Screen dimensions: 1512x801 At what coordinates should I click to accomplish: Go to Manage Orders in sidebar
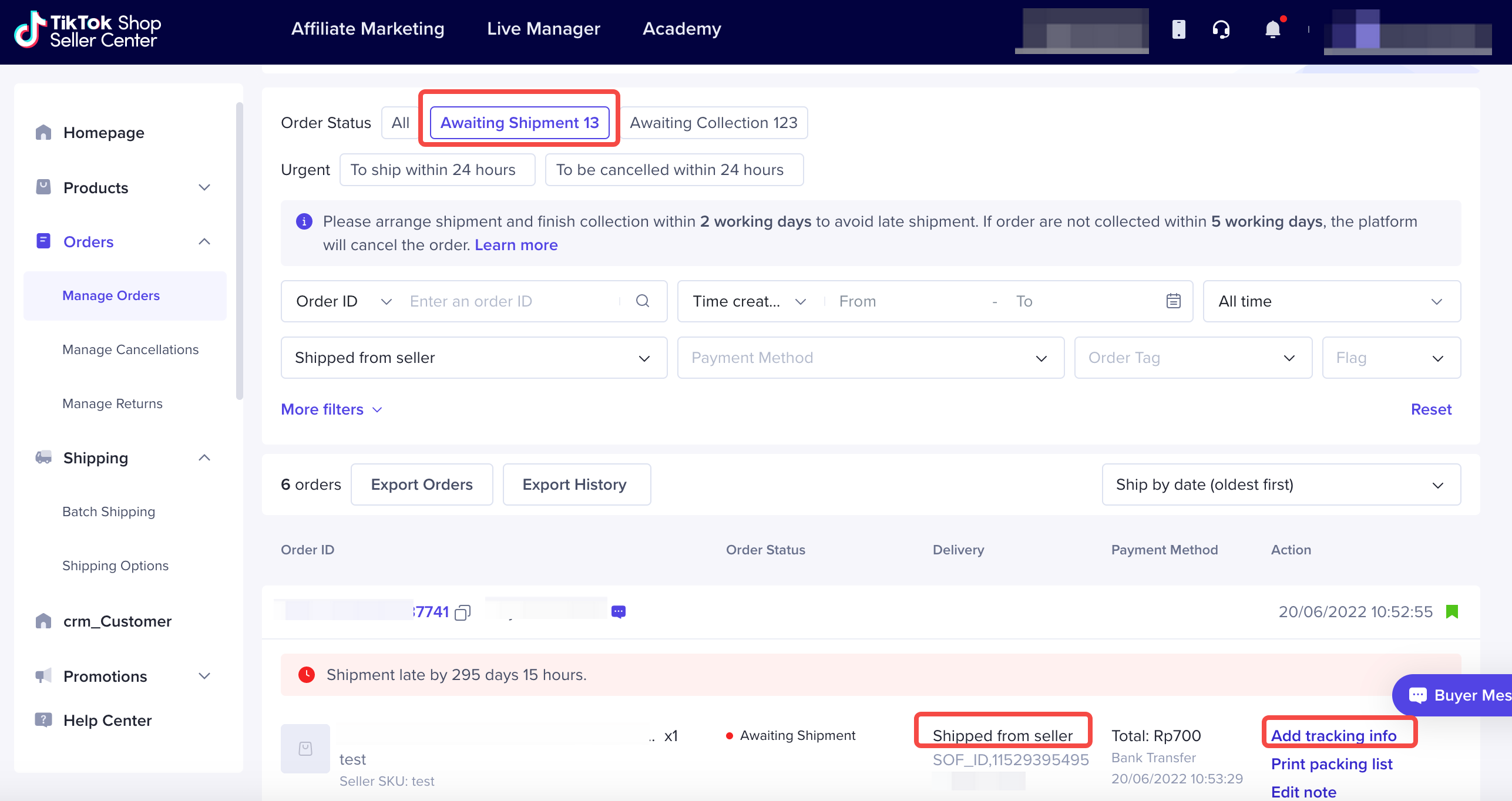[x=125, y=295]
